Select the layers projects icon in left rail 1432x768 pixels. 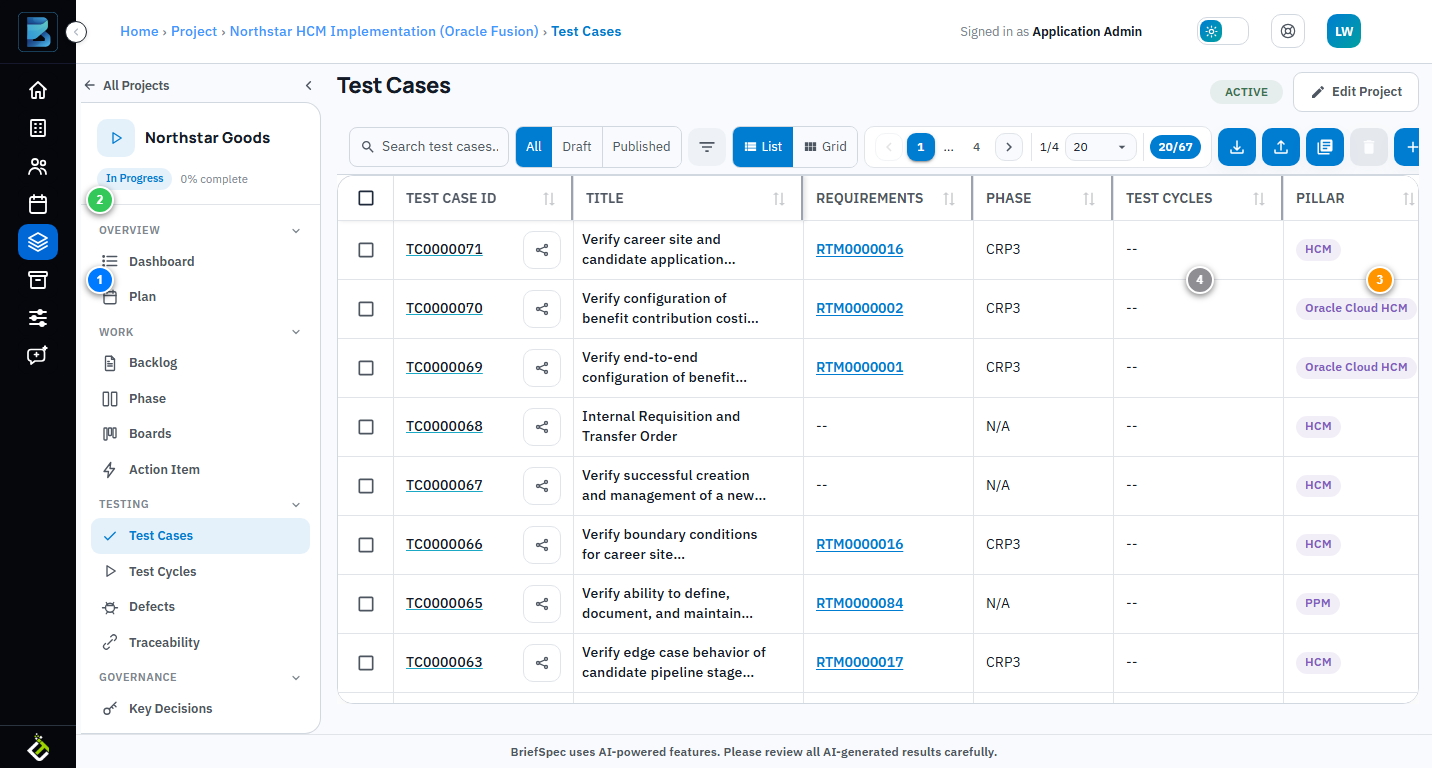tap(38, 242)
